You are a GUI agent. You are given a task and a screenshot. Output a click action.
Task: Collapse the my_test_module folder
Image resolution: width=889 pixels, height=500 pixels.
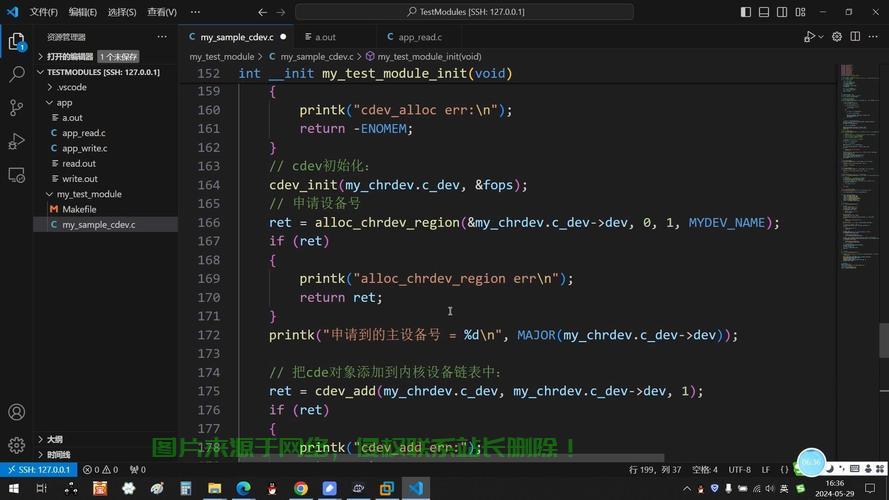[x=88, y=194]
